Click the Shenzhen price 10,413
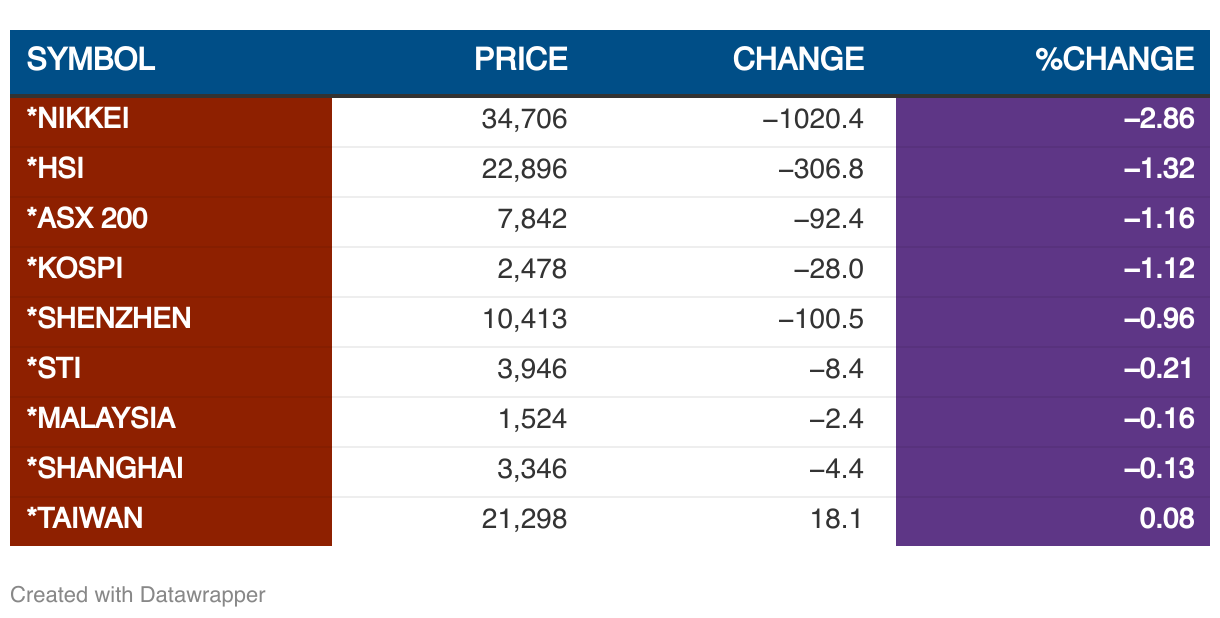Screen dimensions: 1220x618 tap(524, 319)
